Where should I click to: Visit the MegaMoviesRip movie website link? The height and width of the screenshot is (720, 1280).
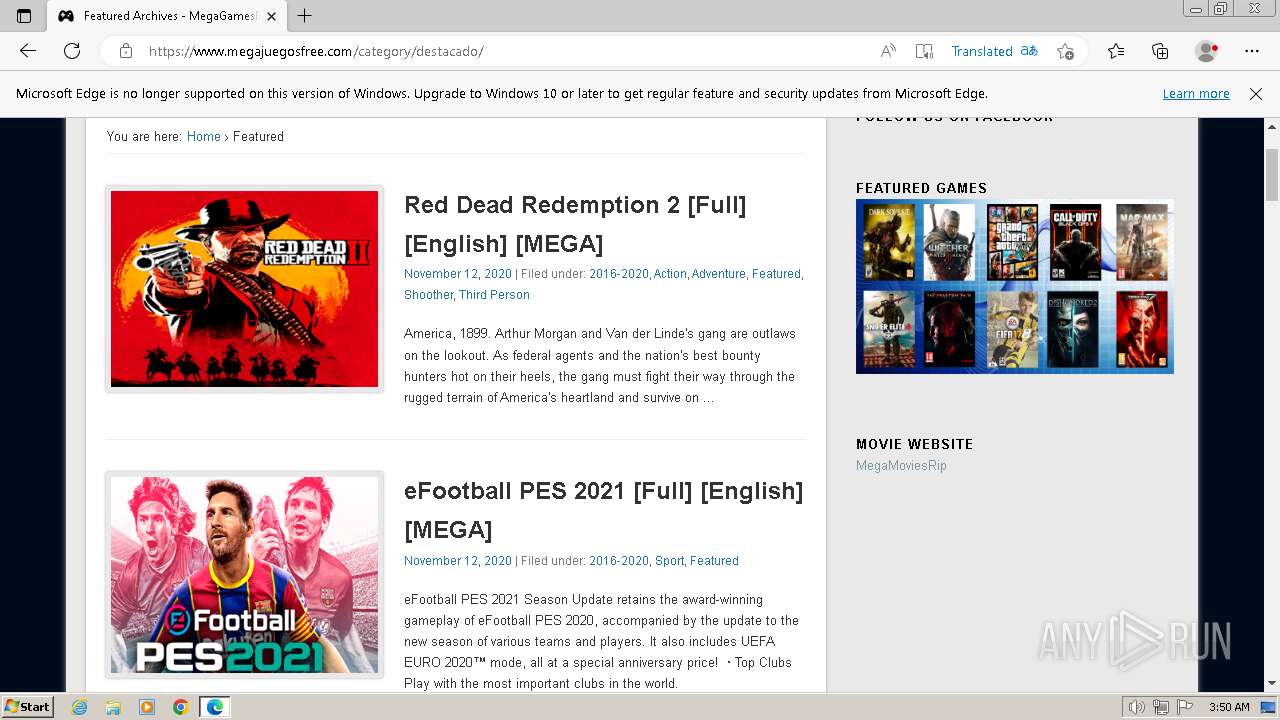[901, 466]
